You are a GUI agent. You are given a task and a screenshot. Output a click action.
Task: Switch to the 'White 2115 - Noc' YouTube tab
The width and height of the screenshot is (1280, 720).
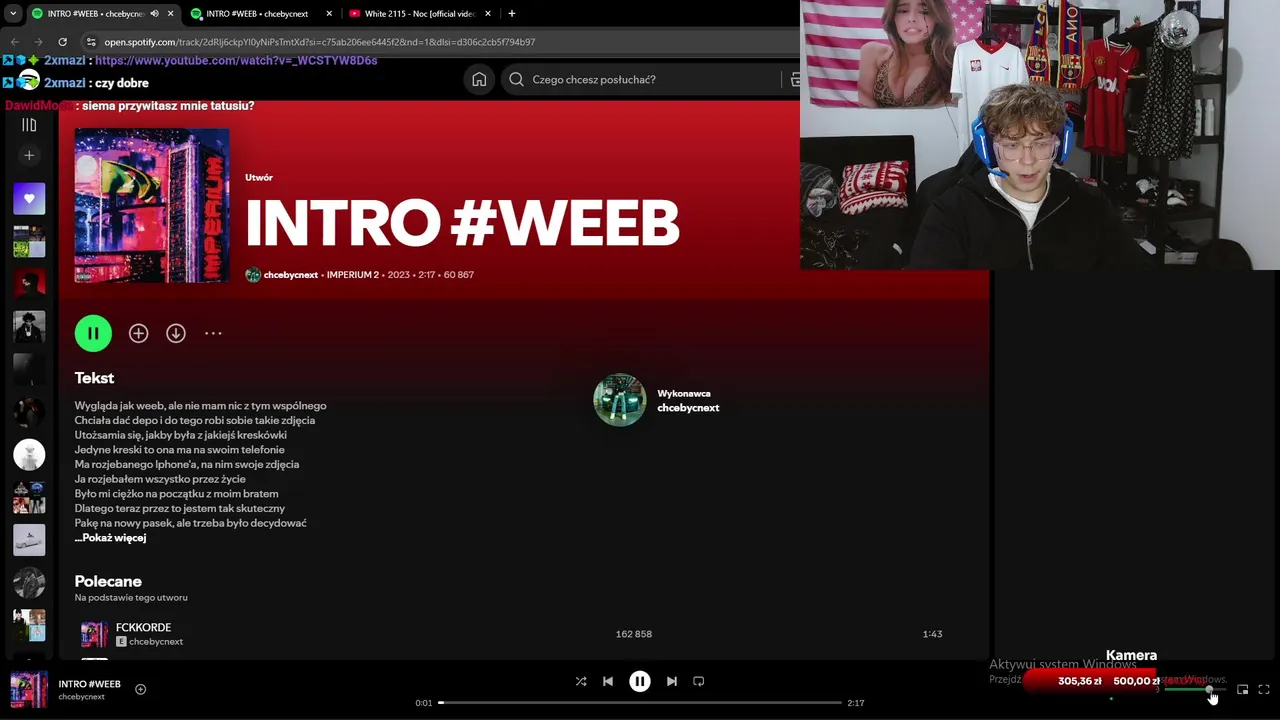pyautogui.click(x=419, y=14)
